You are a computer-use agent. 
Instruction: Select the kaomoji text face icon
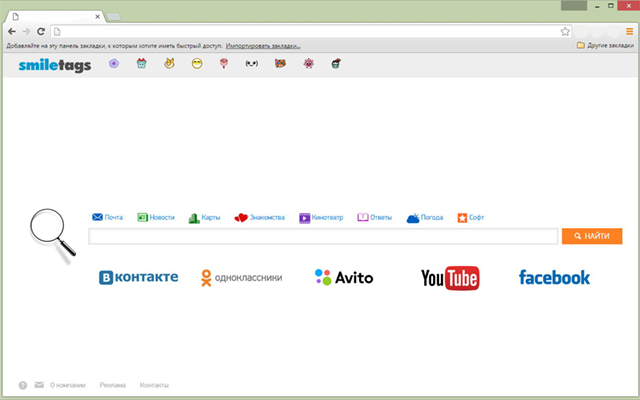coord(251,63)
